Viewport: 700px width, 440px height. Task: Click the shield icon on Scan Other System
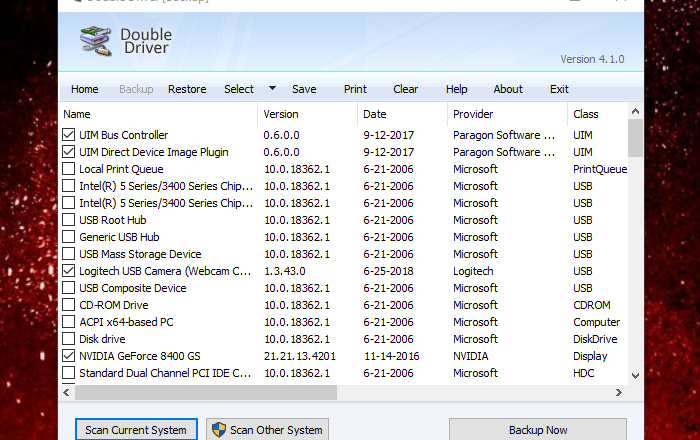pyautogui.click(x=219, y=430)
